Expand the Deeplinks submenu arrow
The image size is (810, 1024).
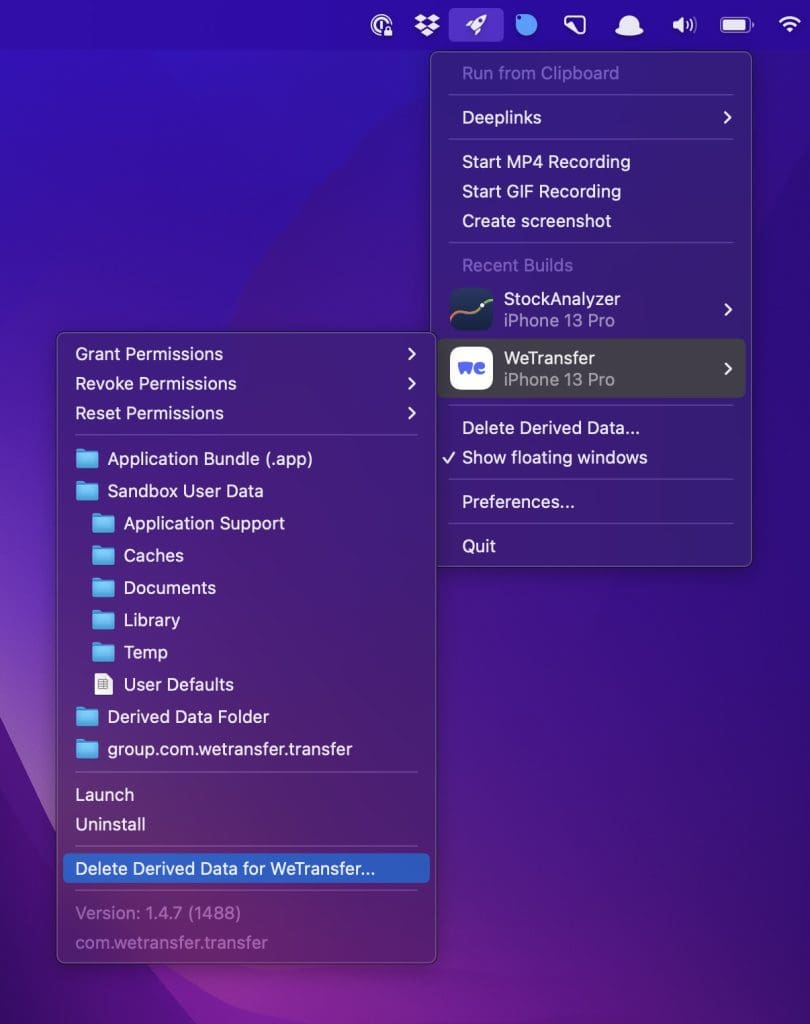[728, 118]
